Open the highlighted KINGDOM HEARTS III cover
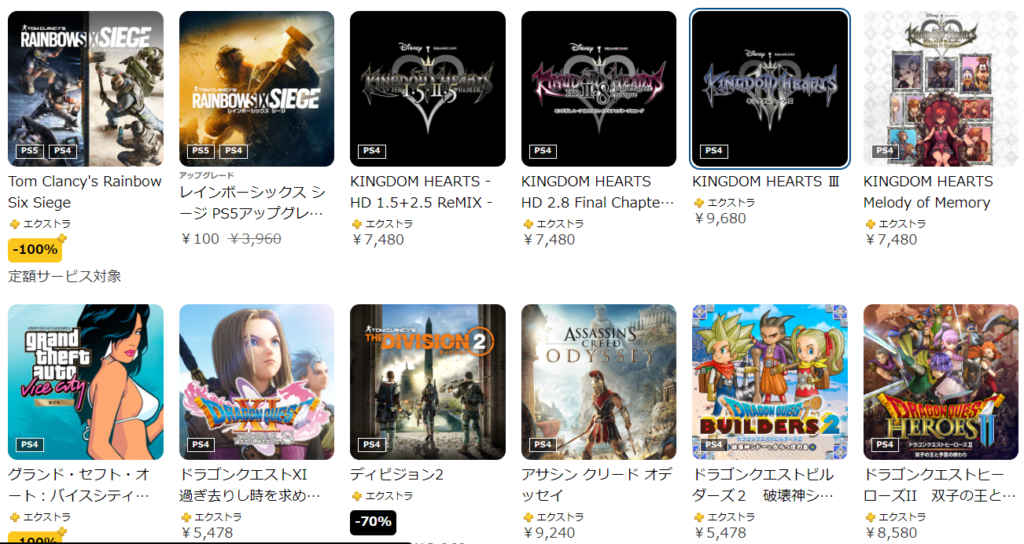The height and width of the screenshot is (544, 1024). tap(770, 89)
